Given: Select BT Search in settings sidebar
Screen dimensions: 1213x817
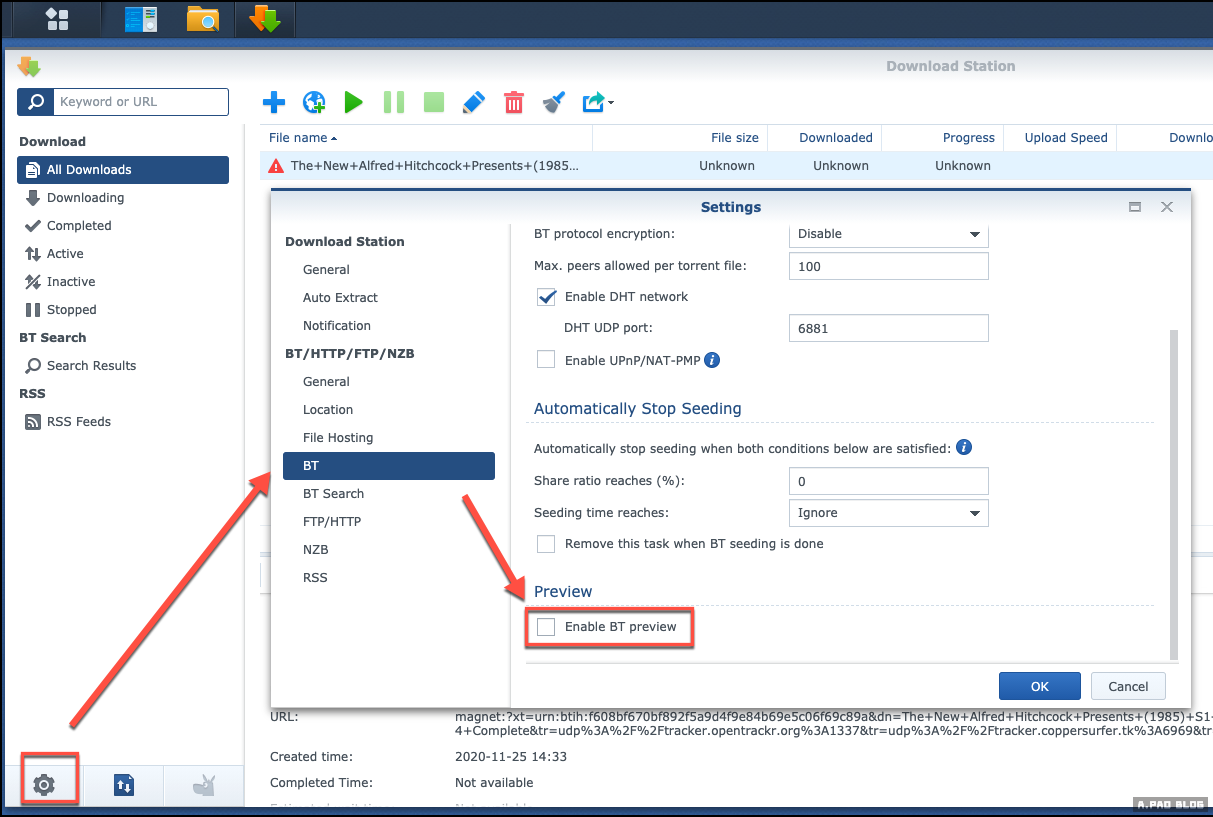Looking at the screenshot, I should (x=333, y=494).
